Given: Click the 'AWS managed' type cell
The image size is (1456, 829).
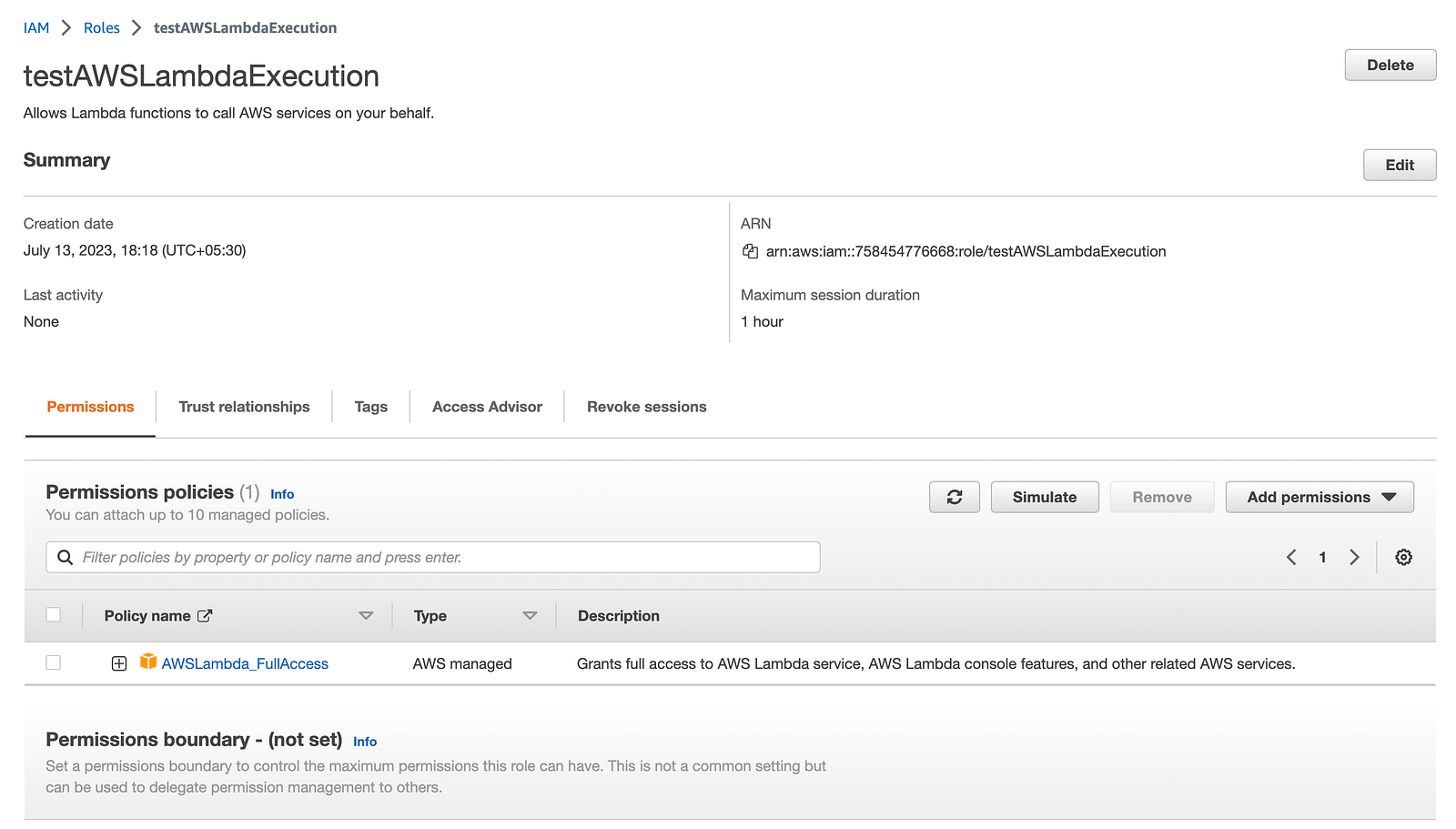Looking at the screenshot, I should click(x=462, y=663).
